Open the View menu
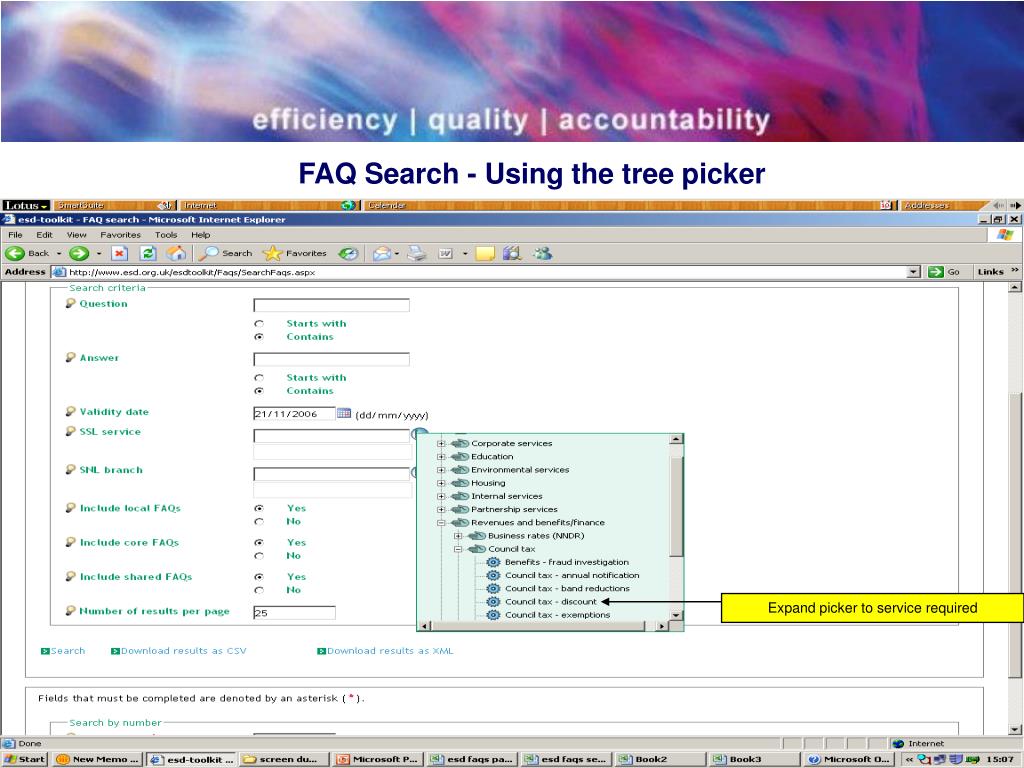The image size is (1024, 768). [x=76, y=234]
